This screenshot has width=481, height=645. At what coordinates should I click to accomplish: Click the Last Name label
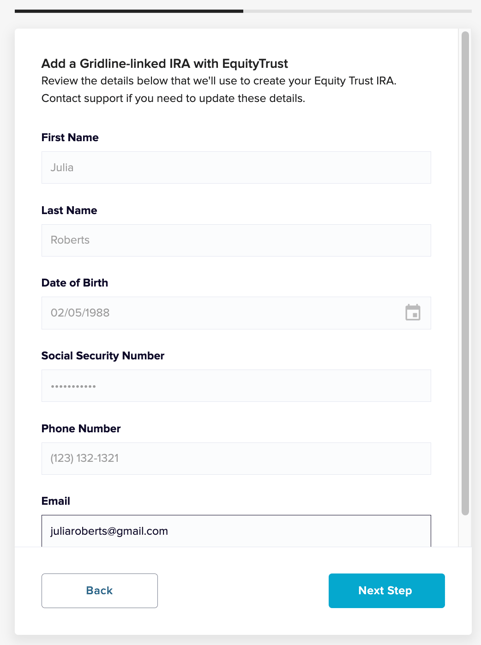[69, 210]
